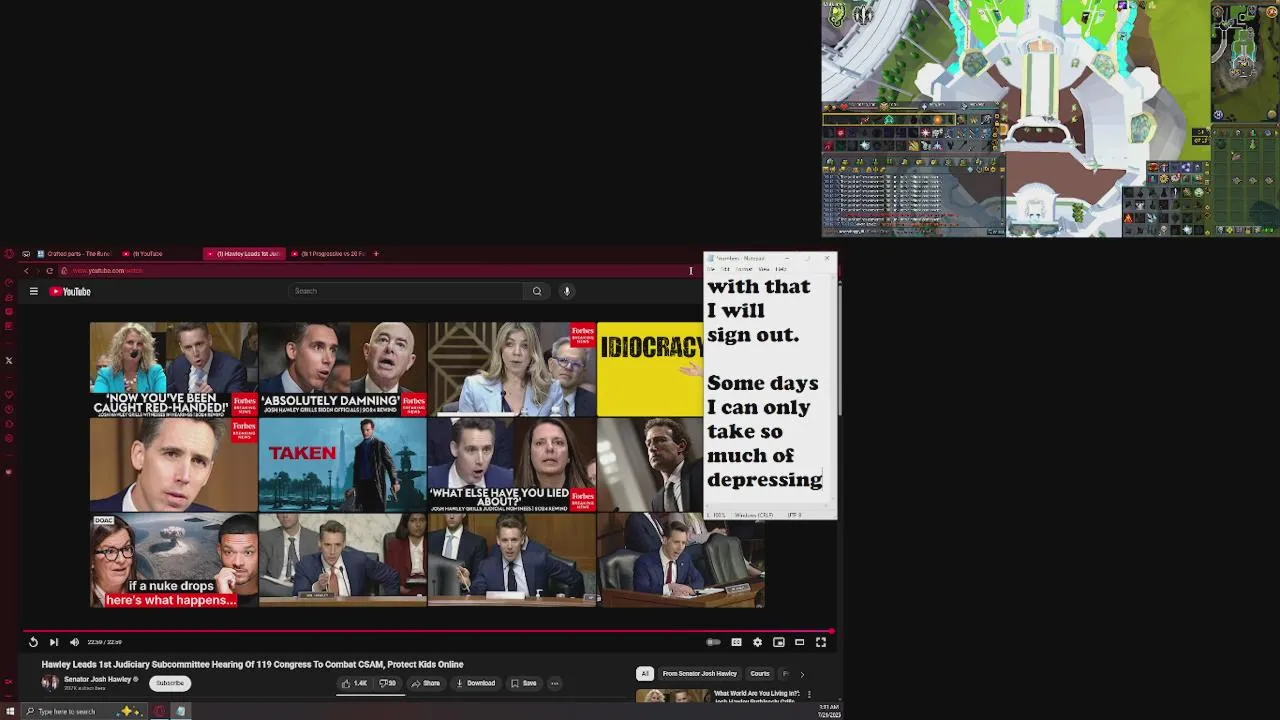Switch the video to miniplayer
This screenshot has height=720, width=1280.
[778, 642]
